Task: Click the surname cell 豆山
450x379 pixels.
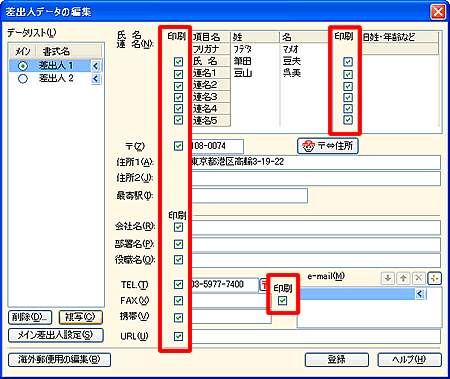Action: click(255, 73)
